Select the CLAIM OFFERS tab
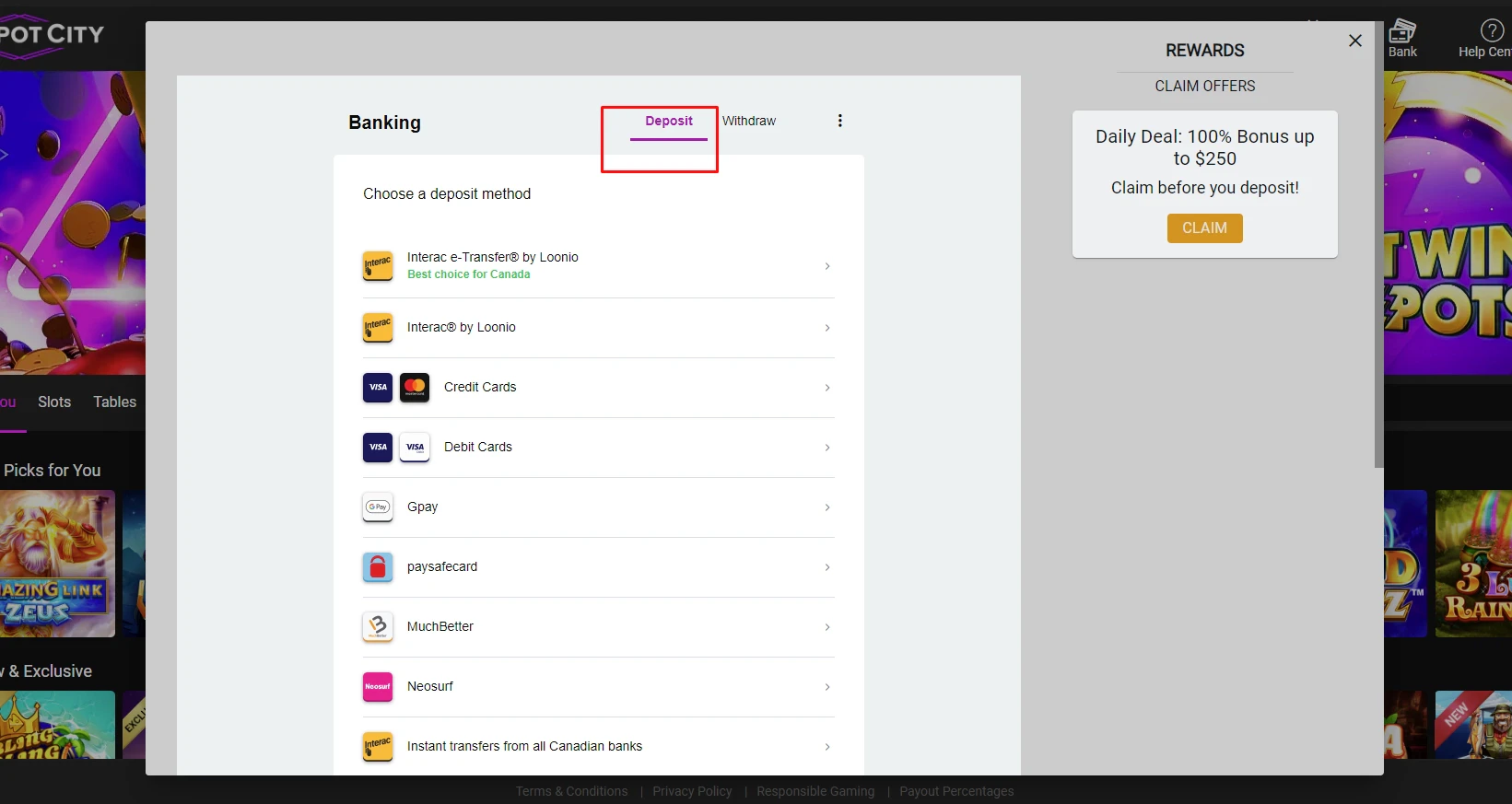The height and width of the screenshot is (804, 1512). click(x=1205, y=86)
